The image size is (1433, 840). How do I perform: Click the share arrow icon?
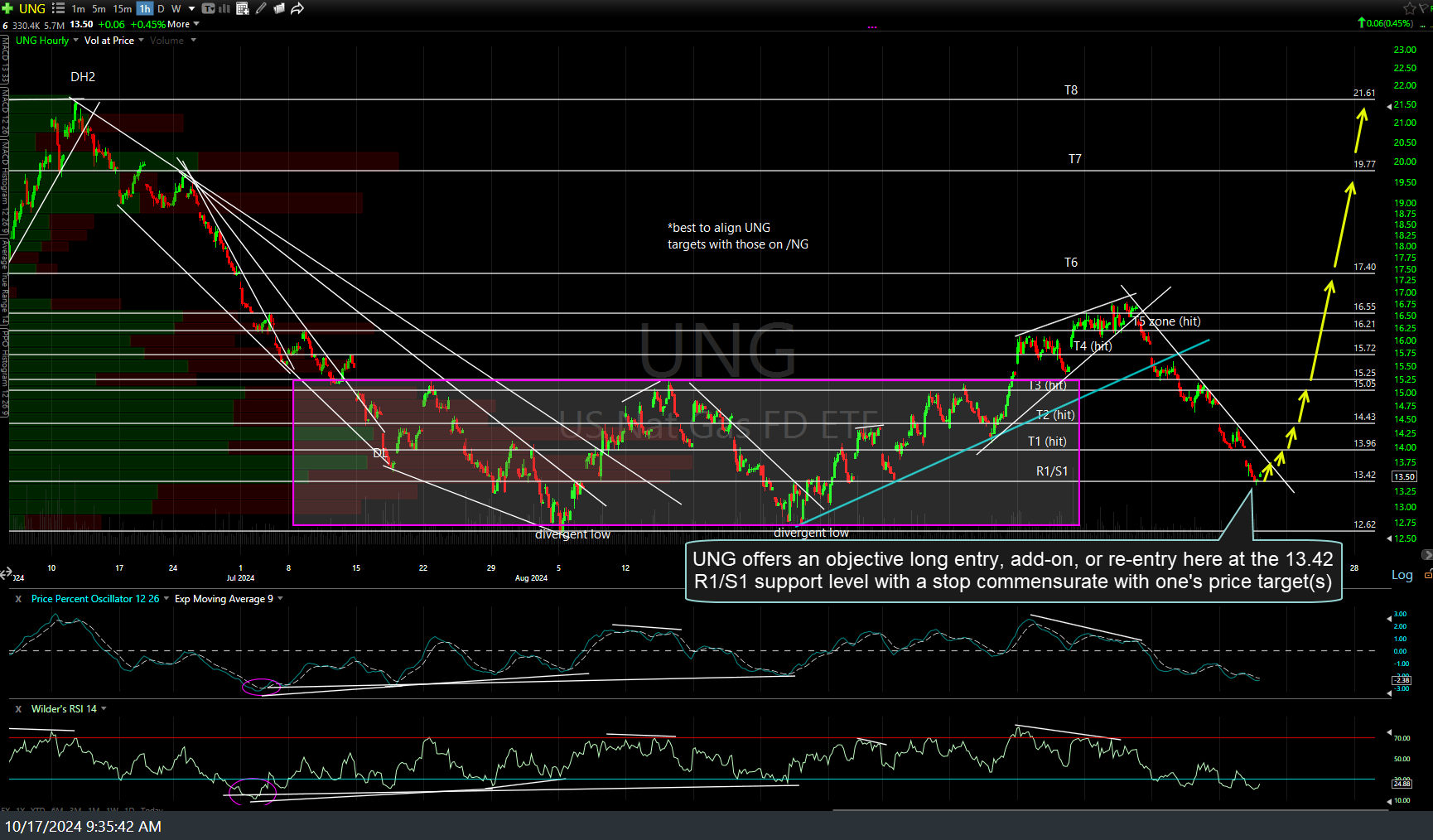tap(297, 8)
